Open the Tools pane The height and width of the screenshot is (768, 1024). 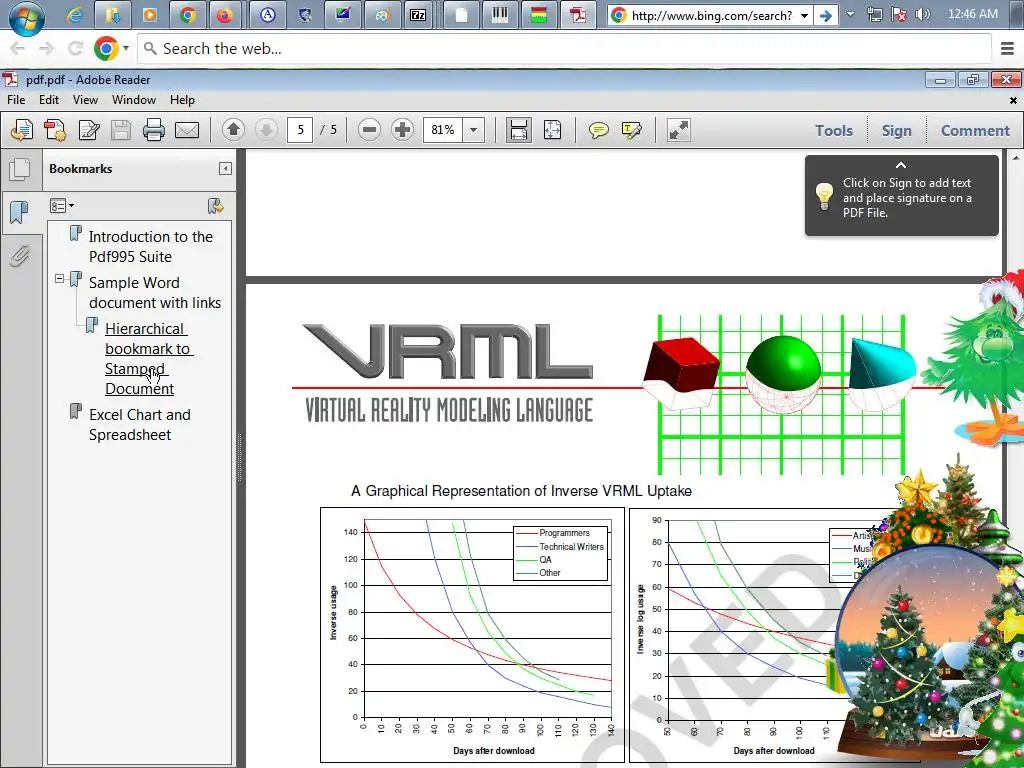833,131
